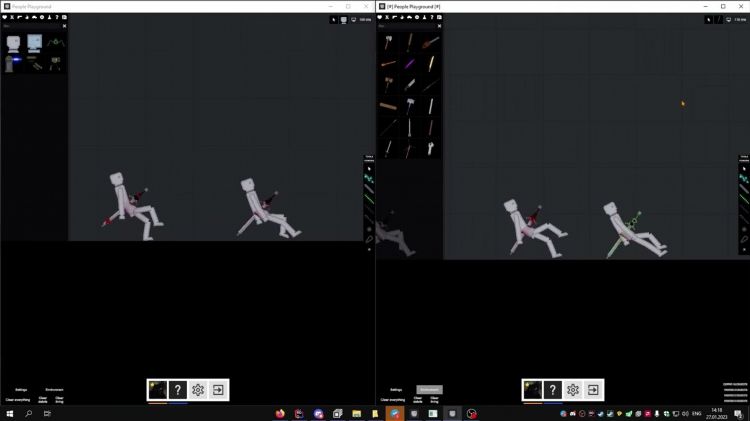
Task: Open machinery category in the left window
Action: click(x=42, y=17)
